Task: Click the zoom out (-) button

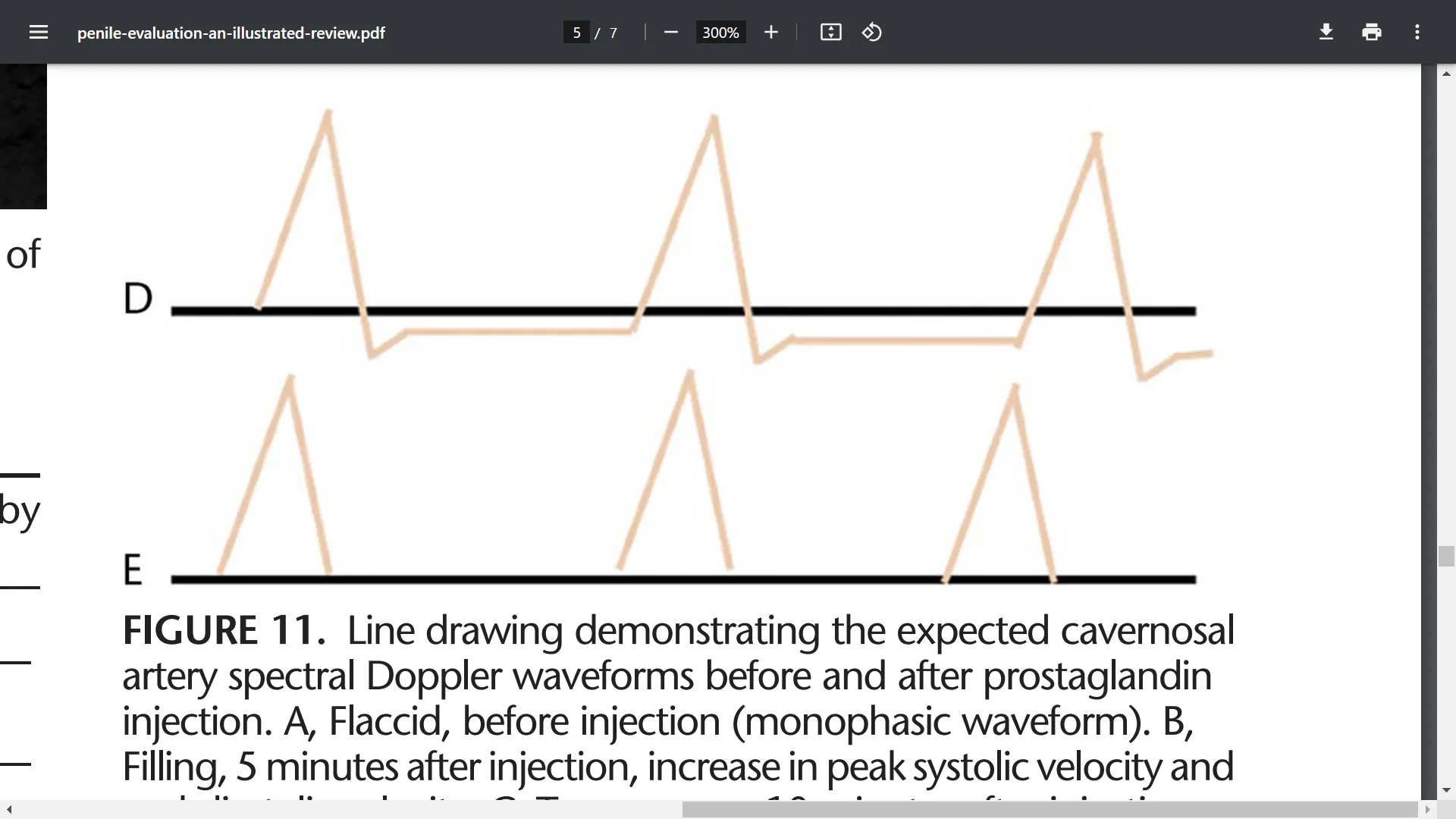Action: [672, 32]
